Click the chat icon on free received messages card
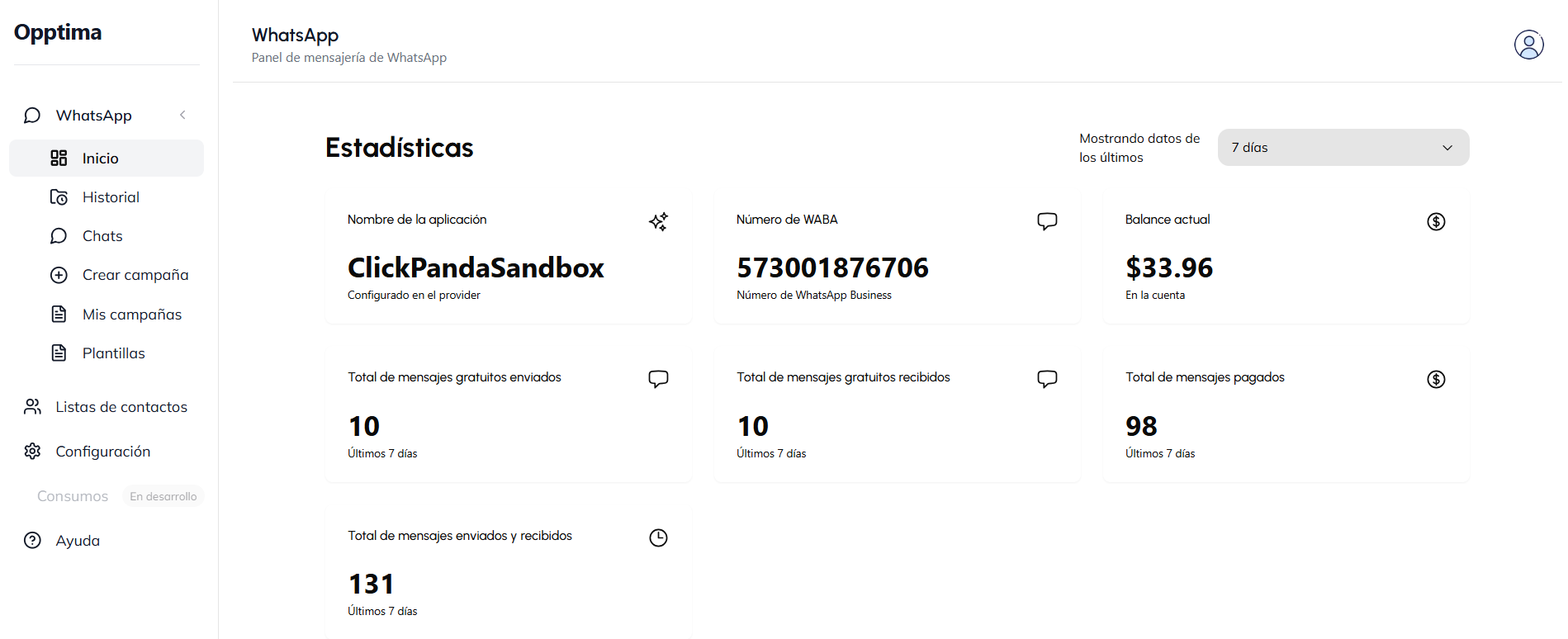1568x639 pixels. tap(1047, 379)
